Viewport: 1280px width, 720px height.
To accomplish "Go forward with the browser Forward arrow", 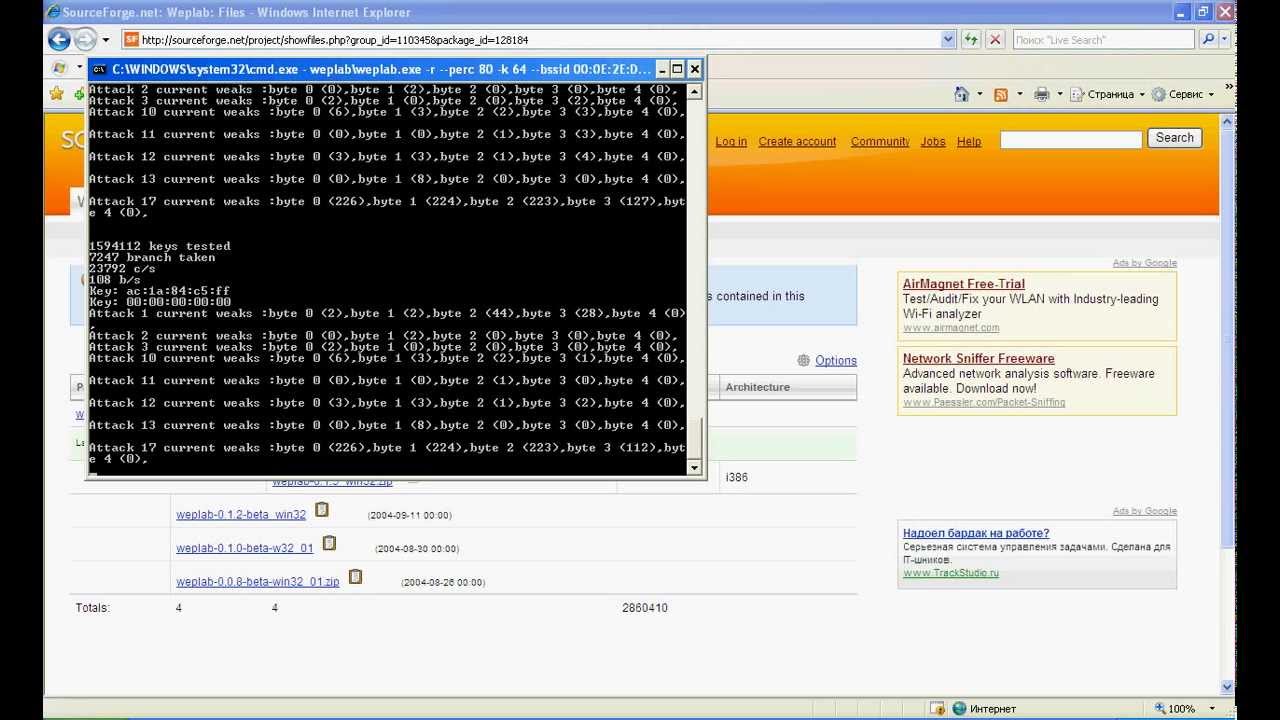I will pos(85,40).
